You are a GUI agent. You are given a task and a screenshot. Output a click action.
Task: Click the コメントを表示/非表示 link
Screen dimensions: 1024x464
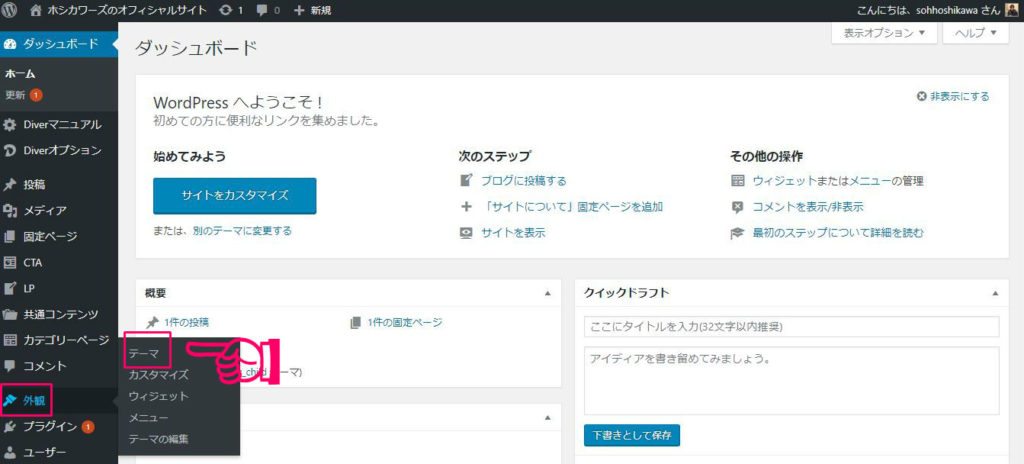(x=808, y=207)
